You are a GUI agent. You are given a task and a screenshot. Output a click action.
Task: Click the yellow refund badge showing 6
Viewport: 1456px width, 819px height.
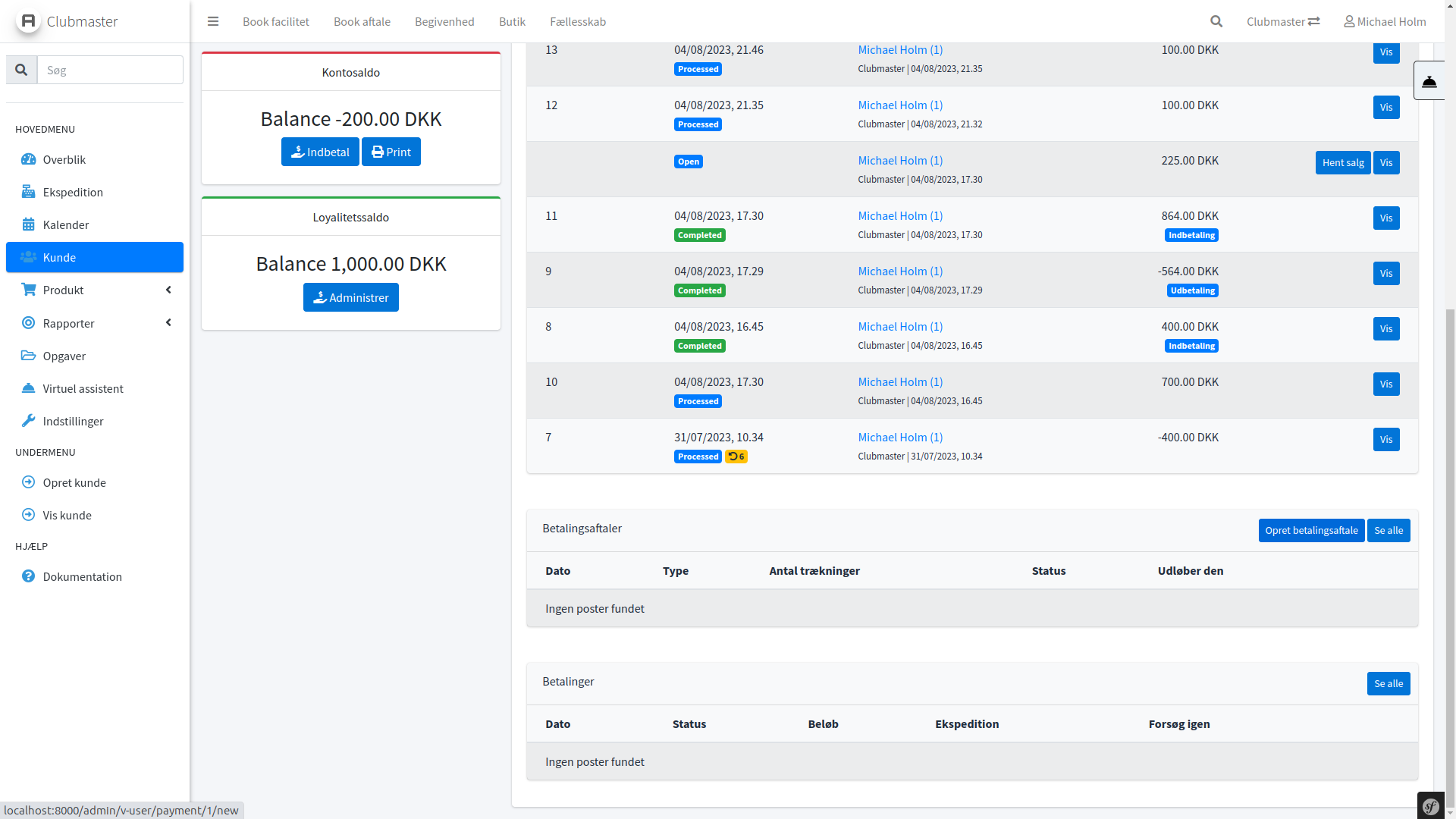[x=736, y=457]
